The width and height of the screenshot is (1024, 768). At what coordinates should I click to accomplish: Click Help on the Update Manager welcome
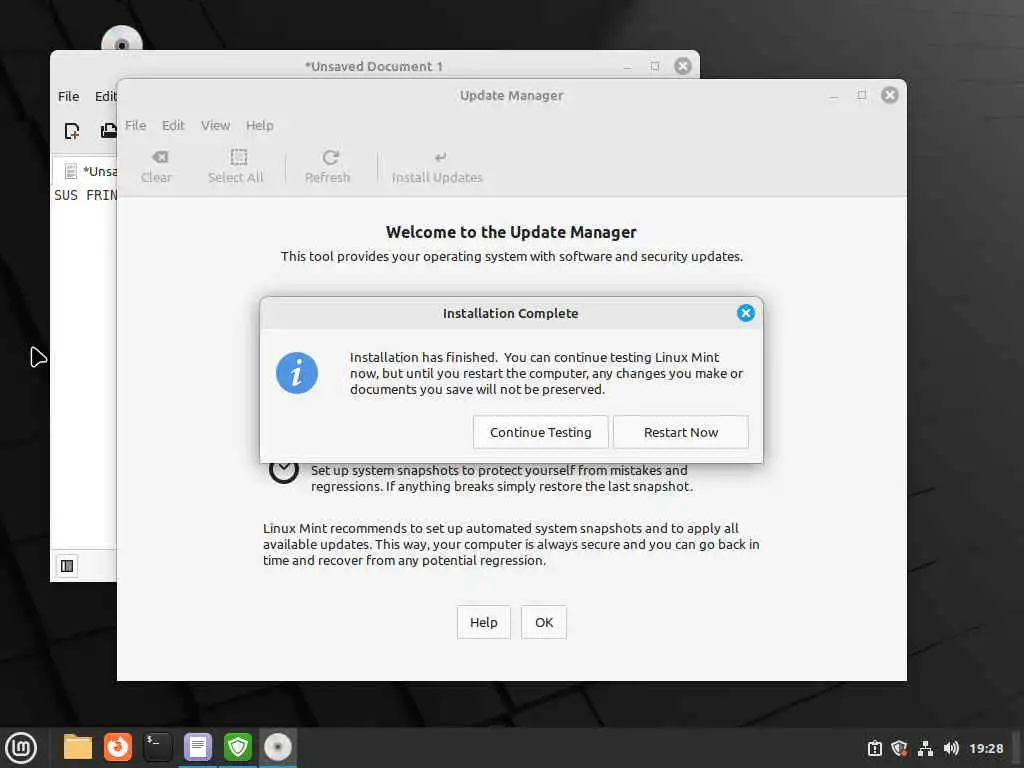[x=483, y=622]
